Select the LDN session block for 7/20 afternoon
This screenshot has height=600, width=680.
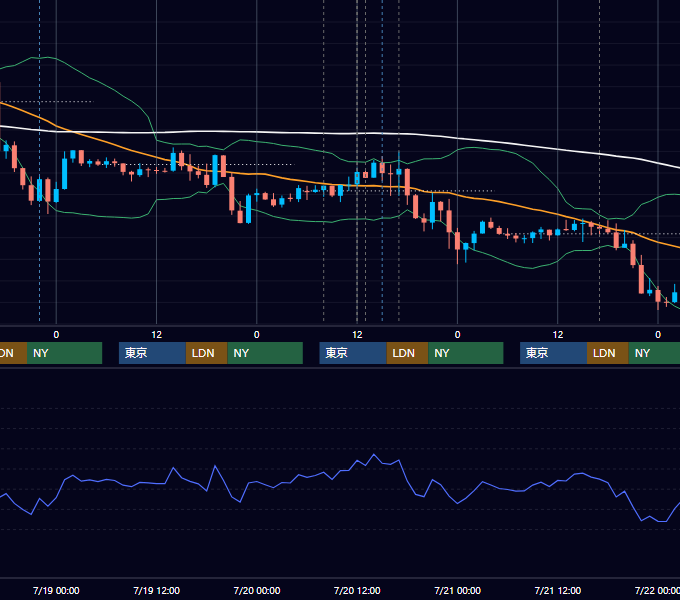tap(407, 353)
